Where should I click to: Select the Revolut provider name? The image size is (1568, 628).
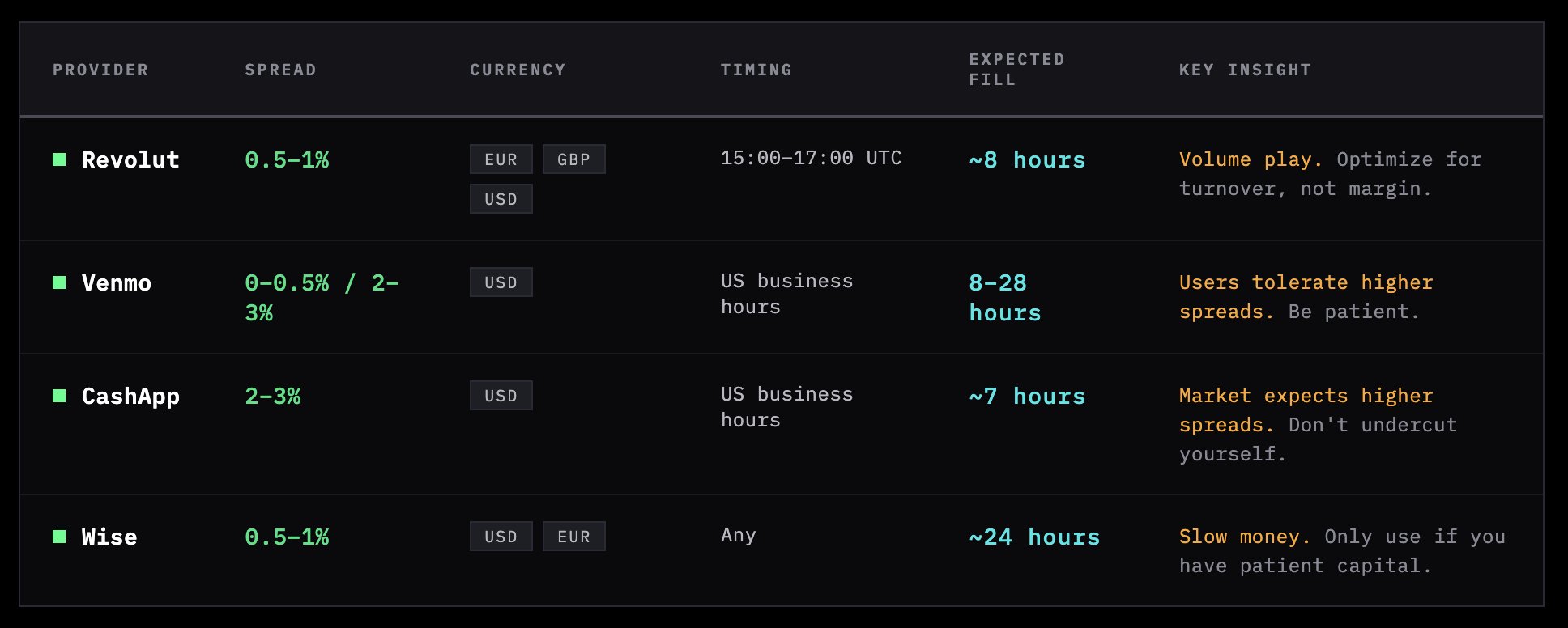point(130,159)
